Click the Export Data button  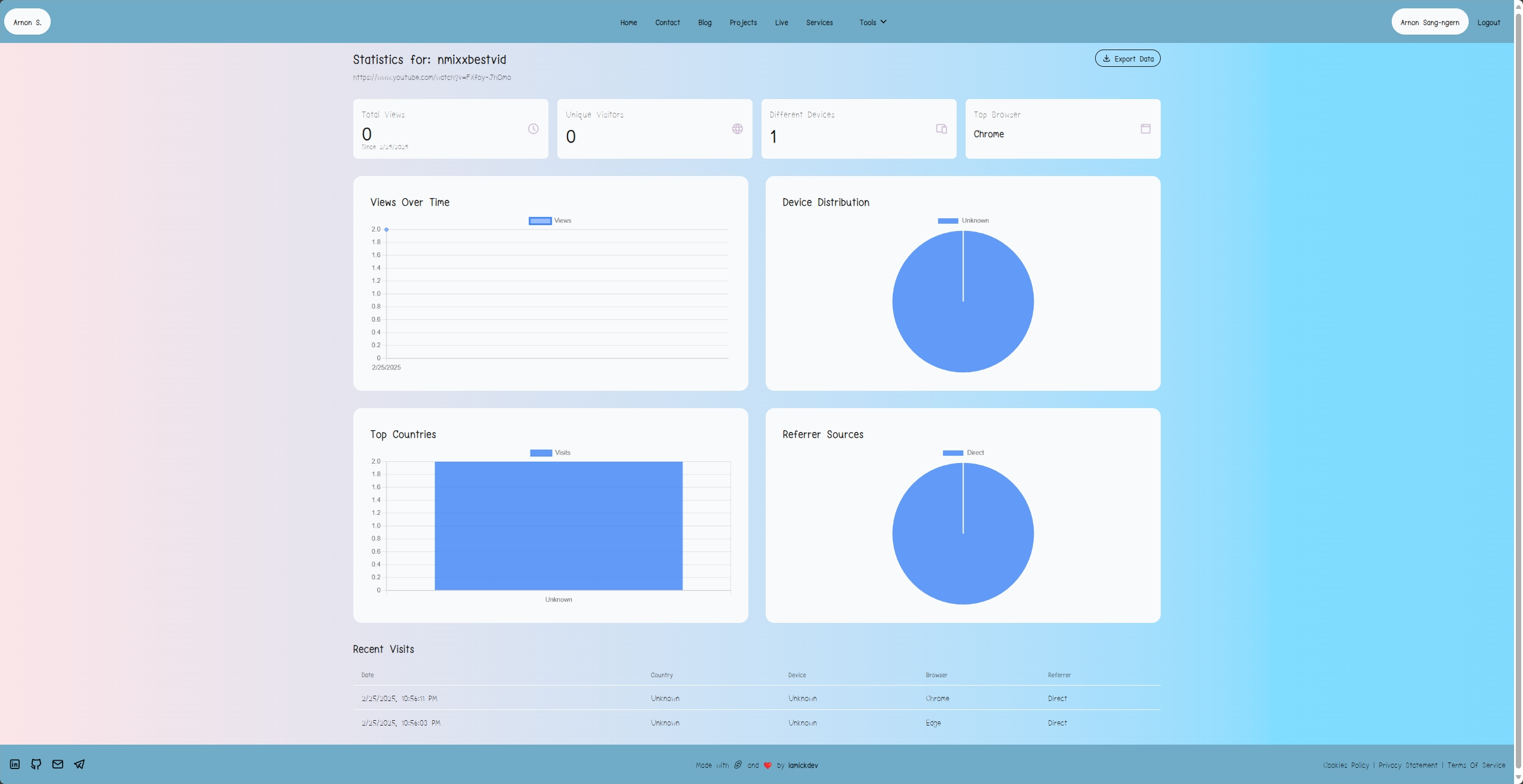[x=1127, y=58]
